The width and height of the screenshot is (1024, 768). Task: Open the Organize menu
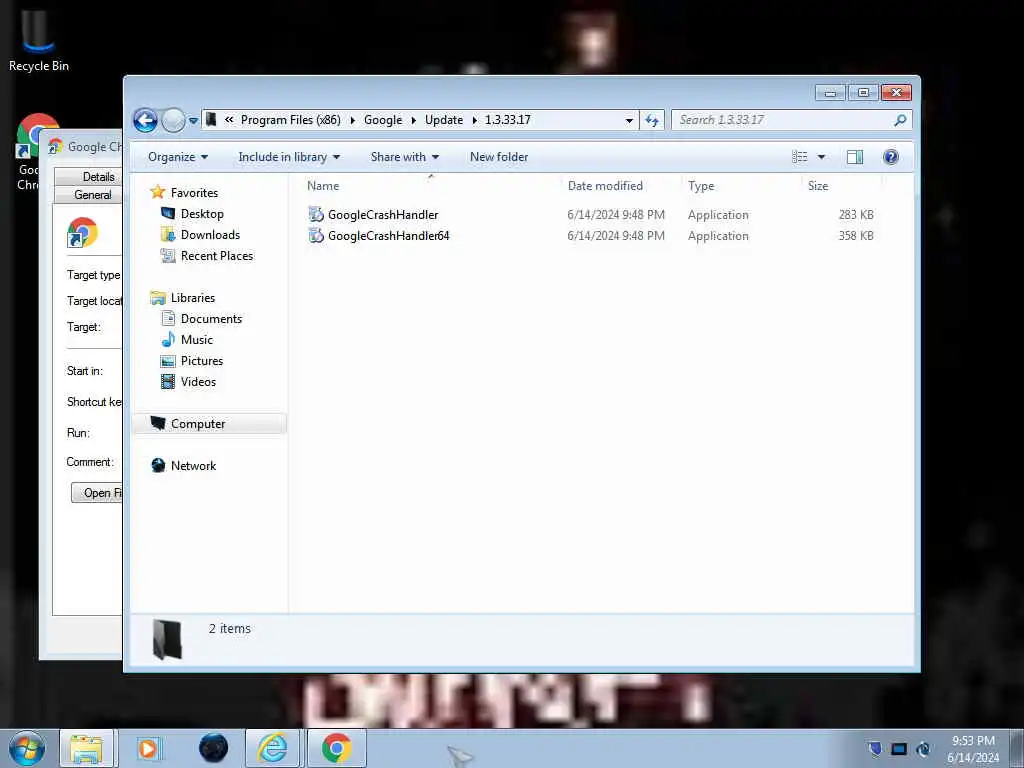tap(178, 157)
